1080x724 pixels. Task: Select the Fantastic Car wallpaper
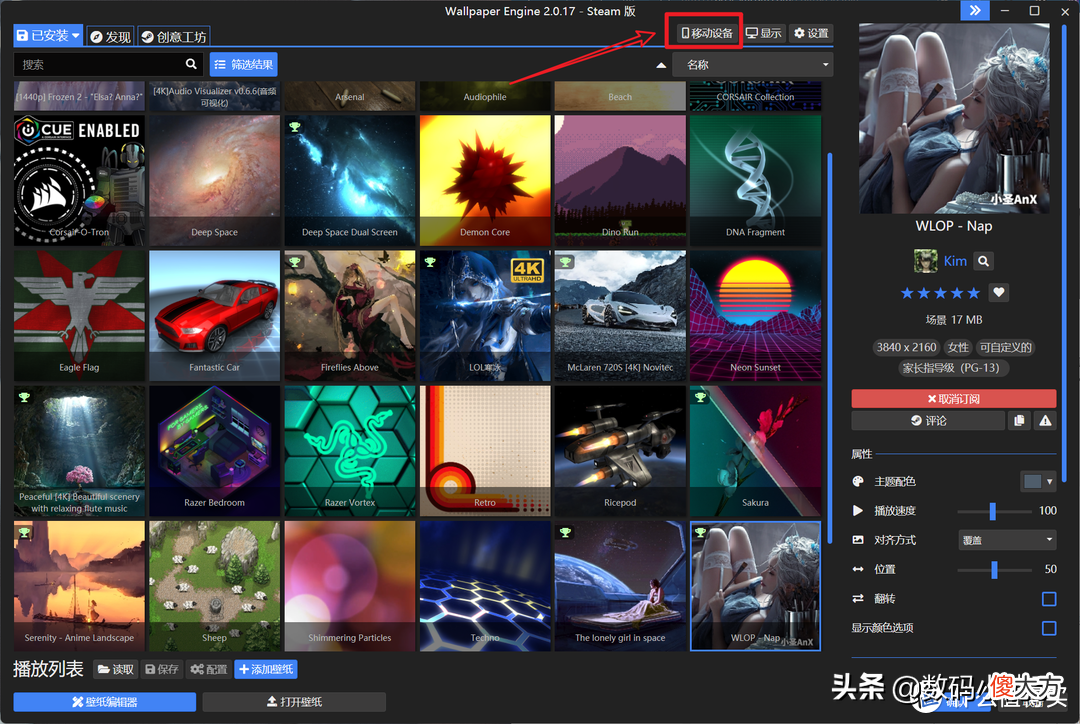[x=214, y=316]
